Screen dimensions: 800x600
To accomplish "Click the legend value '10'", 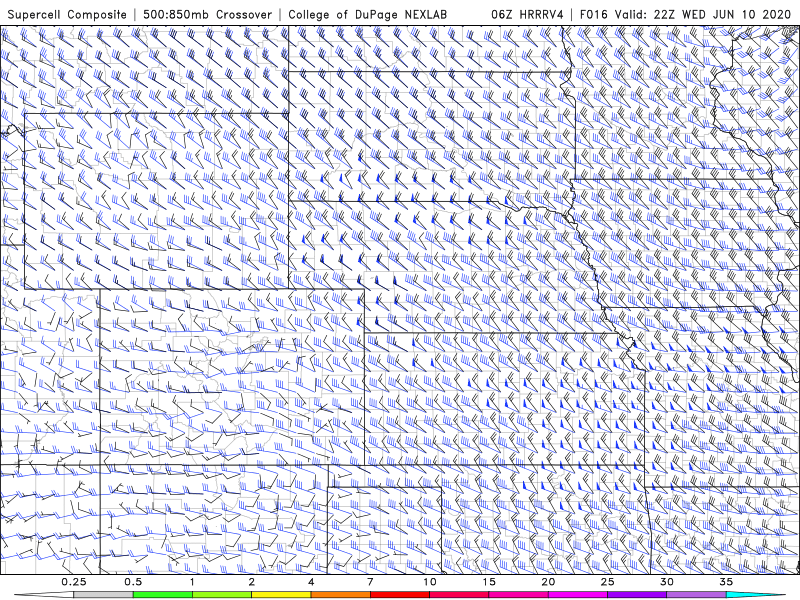I will [x=430, y=582].
